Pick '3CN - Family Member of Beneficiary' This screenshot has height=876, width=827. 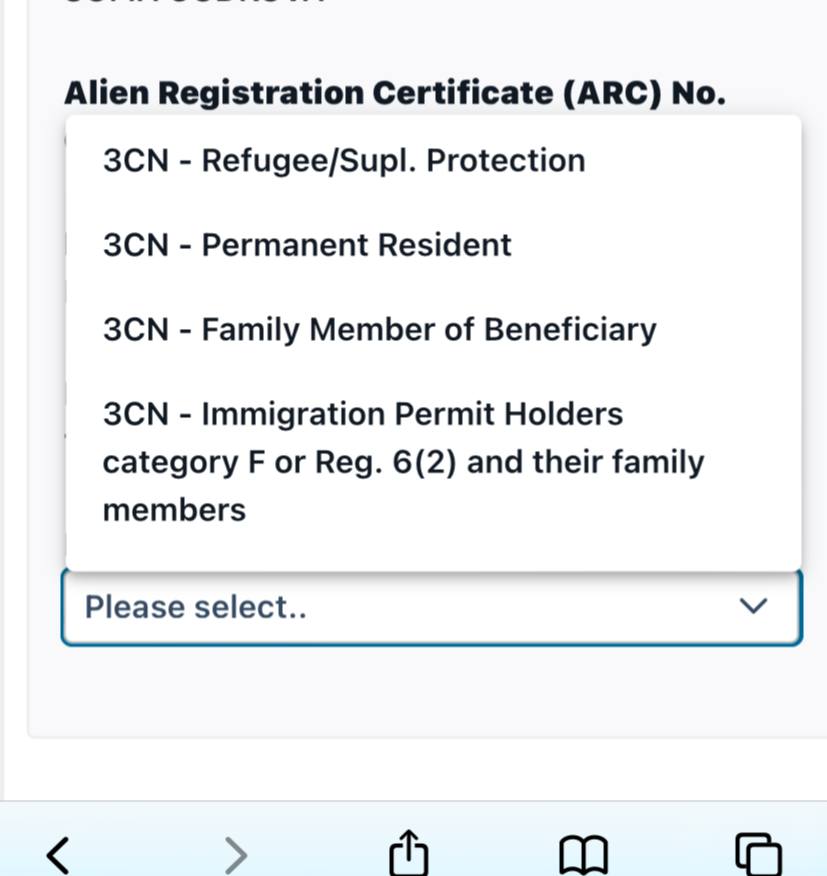tap(379, 330)
